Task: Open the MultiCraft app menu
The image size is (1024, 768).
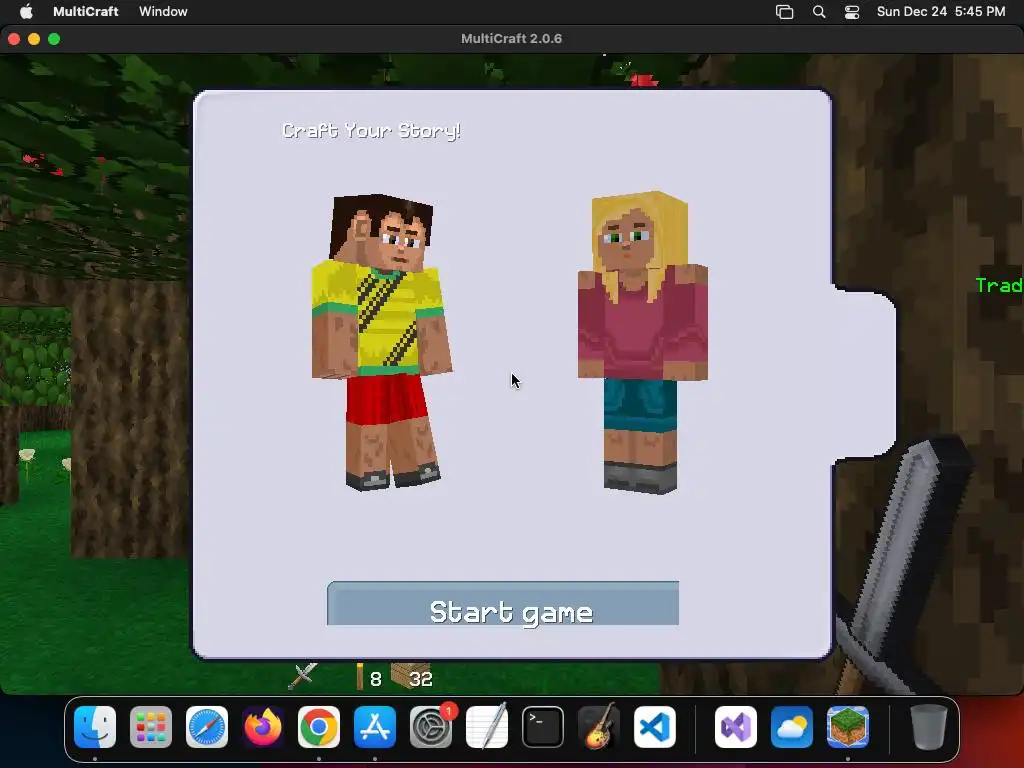Action: click(86, 11)
